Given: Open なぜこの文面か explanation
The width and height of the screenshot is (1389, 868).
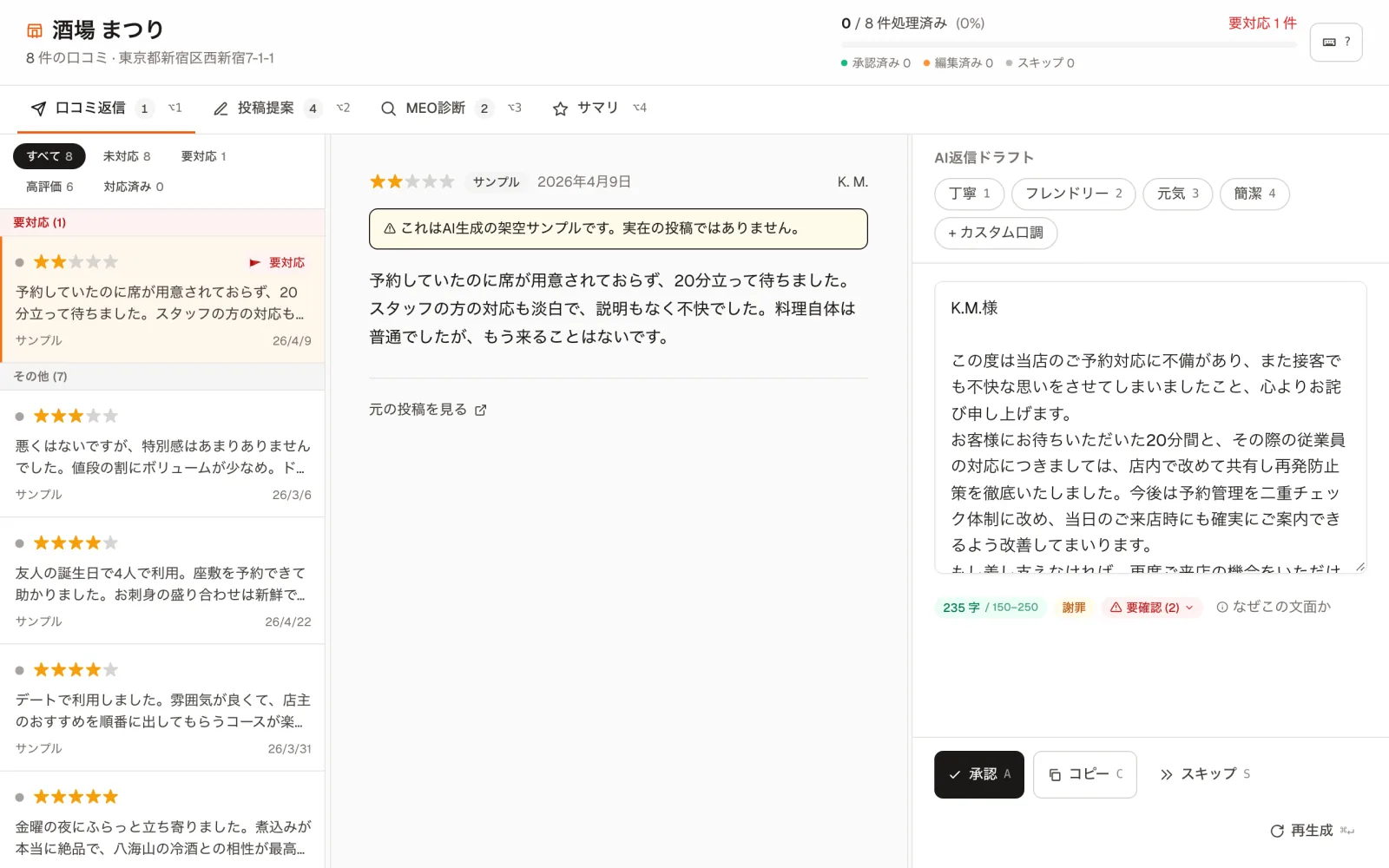Looking at the screenshot, I should pyautogui.click(x=1274, y=608).
